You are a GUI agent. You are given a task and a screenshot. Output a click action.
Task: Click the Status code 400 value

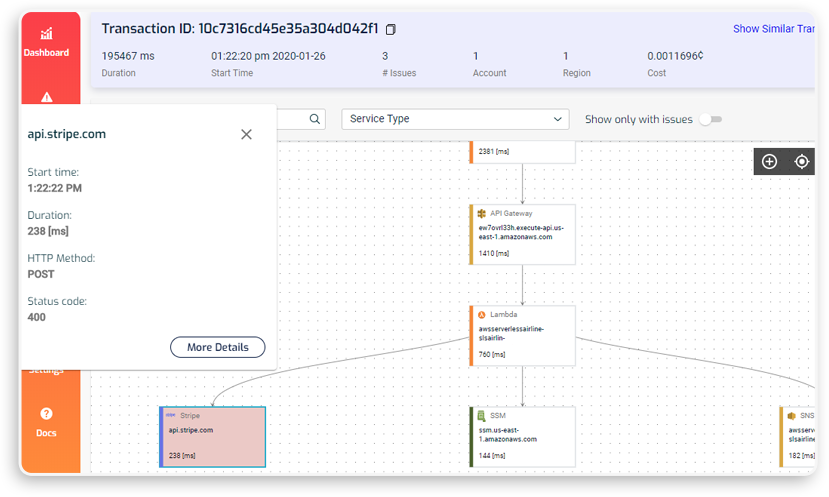pyautogui.click(x=36, y=317)
